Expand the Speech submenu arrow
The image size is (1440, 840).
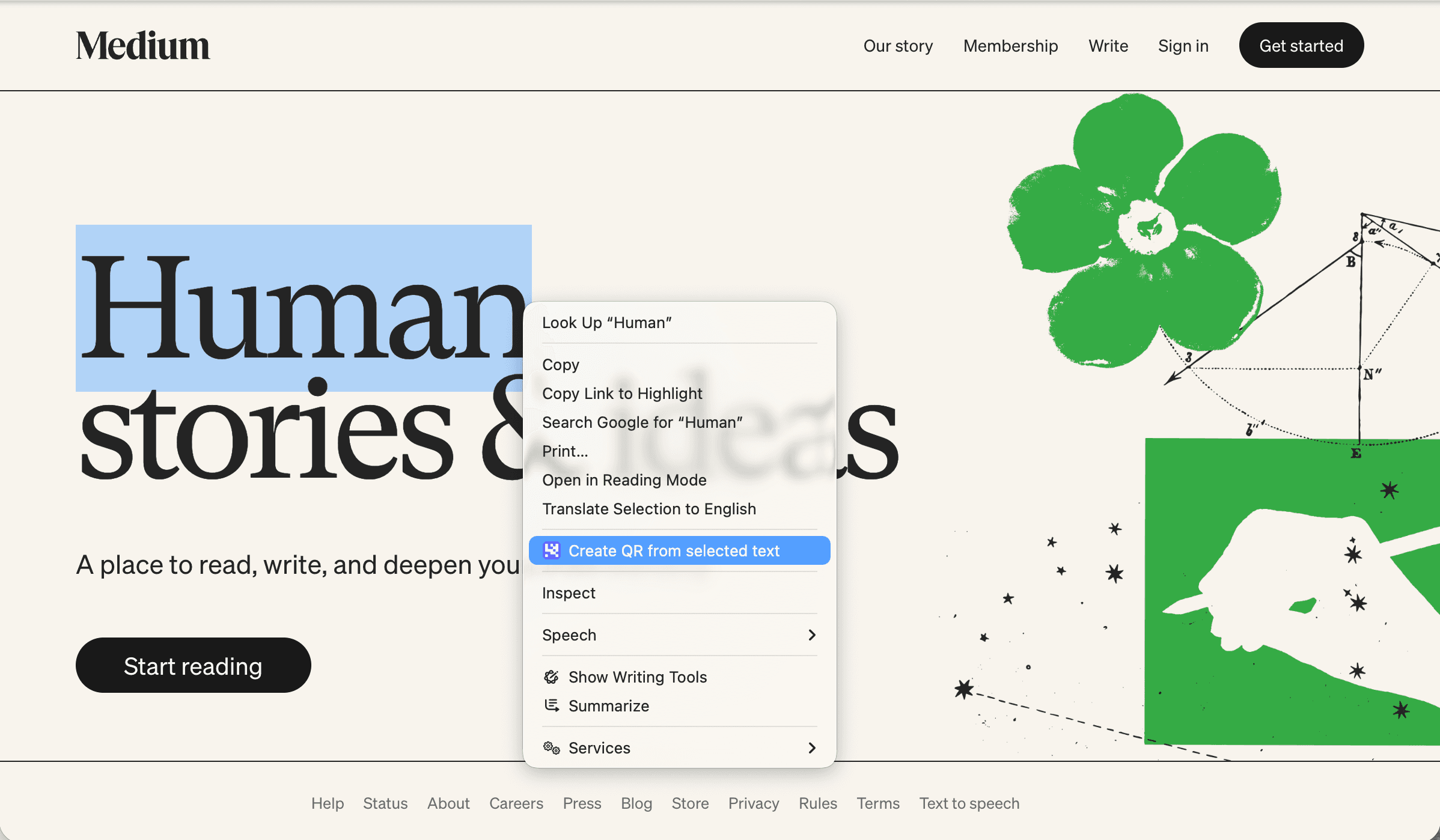[x=812, y=635]
